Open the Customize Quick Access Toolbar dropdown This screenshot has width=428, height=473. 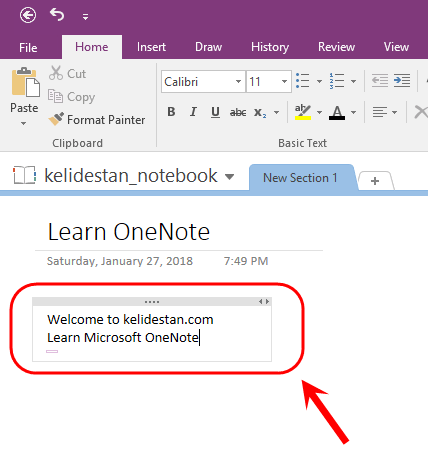(x=86, y=17)
